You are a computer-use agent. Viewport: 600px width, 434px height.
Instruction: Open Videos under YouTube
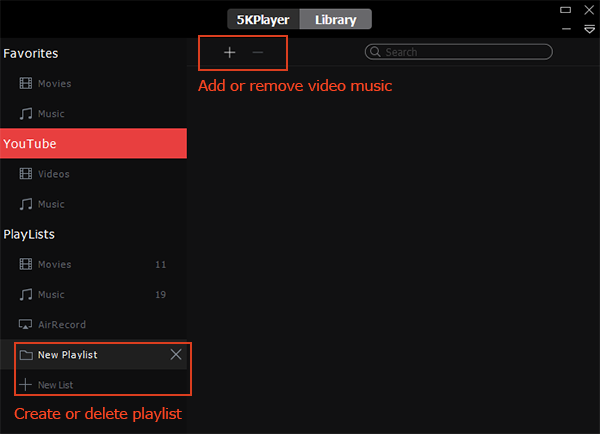tap(93, 174)
